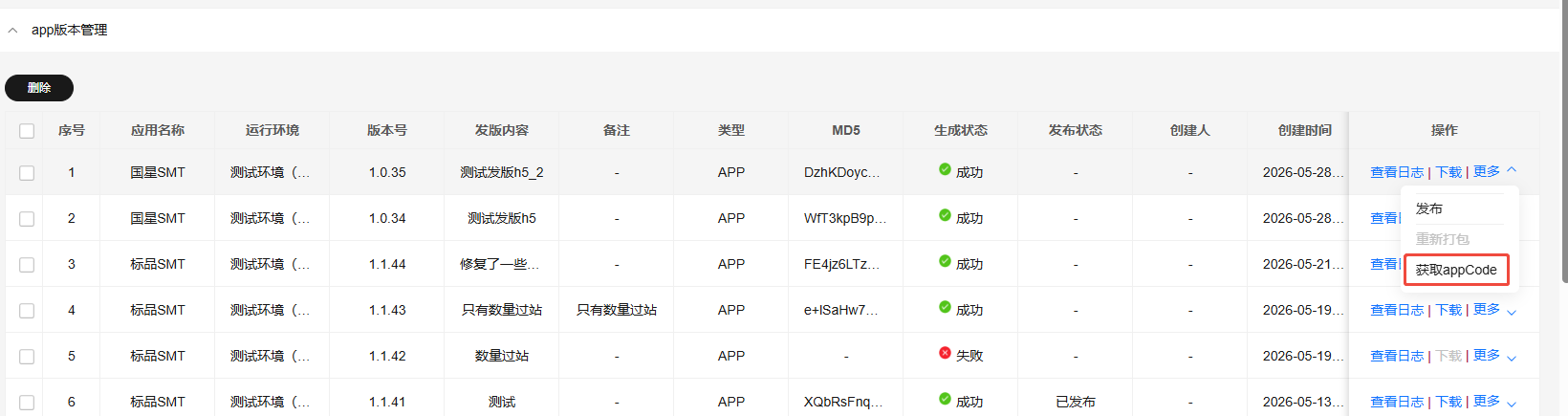Image resolution: width=1568 pixels, height=416 pixels.
Task: Click the 创建时间 column header
Action: (1305, 130)
